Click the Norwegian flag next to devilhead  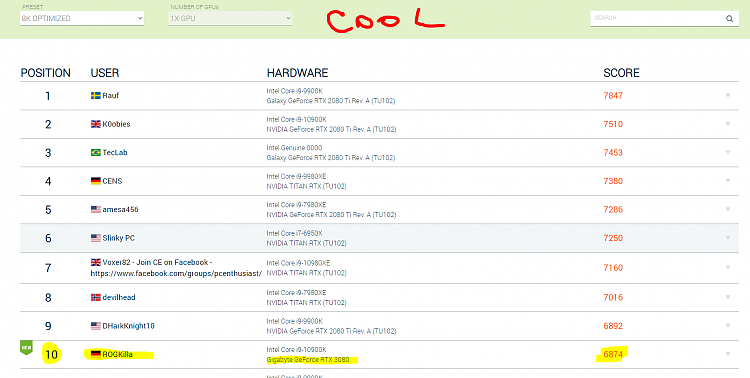[x=96, y=297]
